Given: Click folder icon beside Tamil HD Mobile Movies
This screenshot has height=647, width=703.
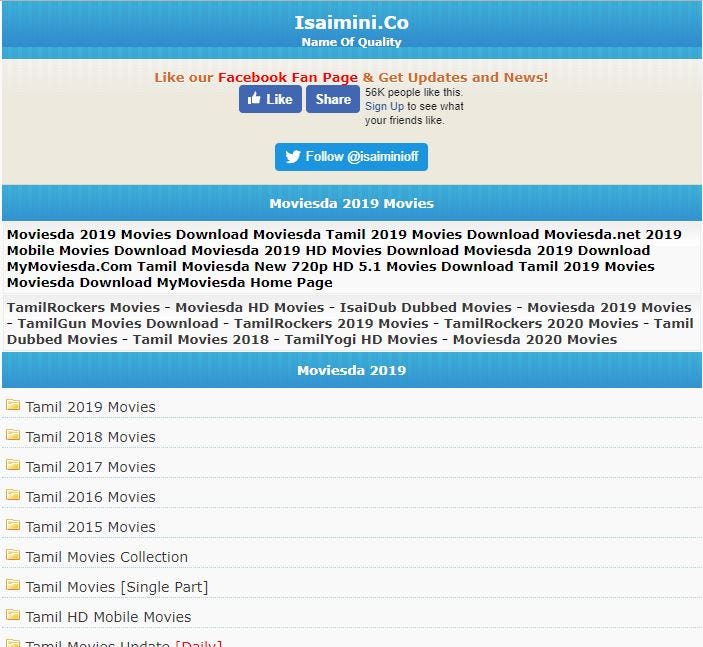Looking at the screenshot, I should point(13,615).
